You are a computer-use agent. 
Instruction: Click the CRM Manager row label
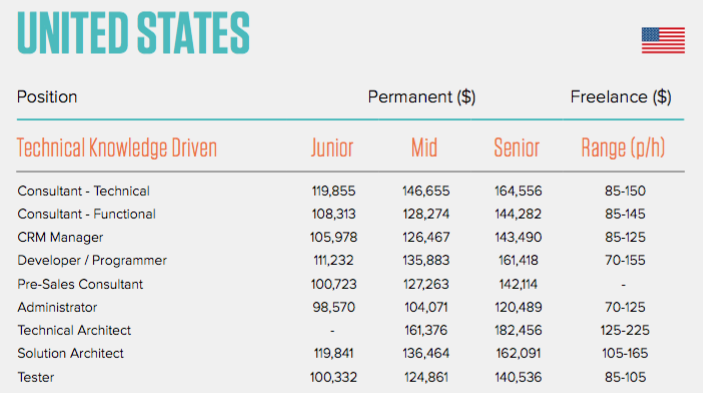(61, 238)
